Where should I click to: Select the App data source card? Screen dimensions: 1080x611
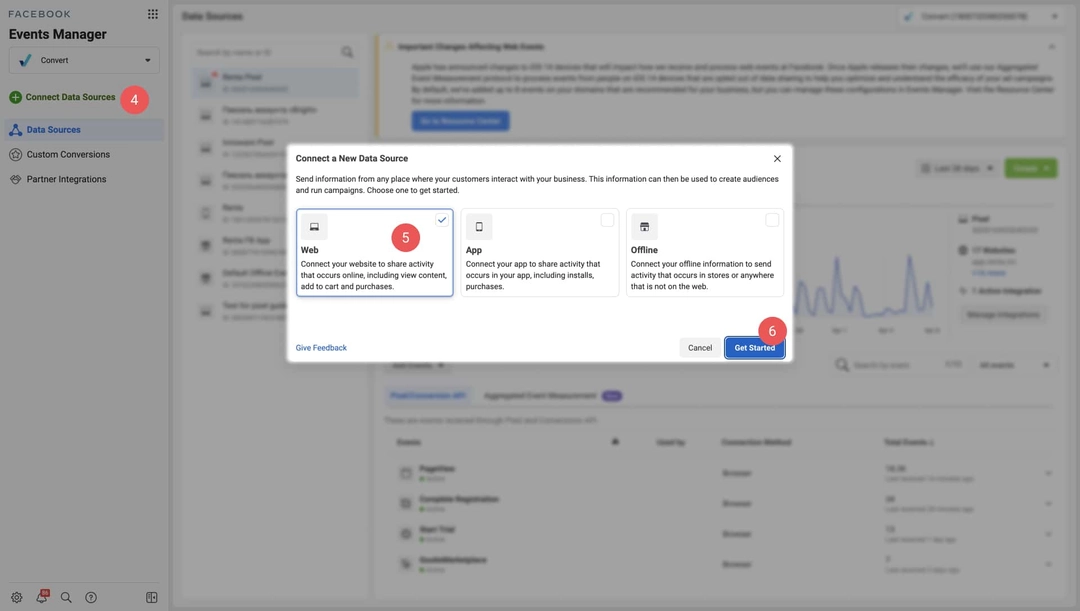click(x=540, y=253)
